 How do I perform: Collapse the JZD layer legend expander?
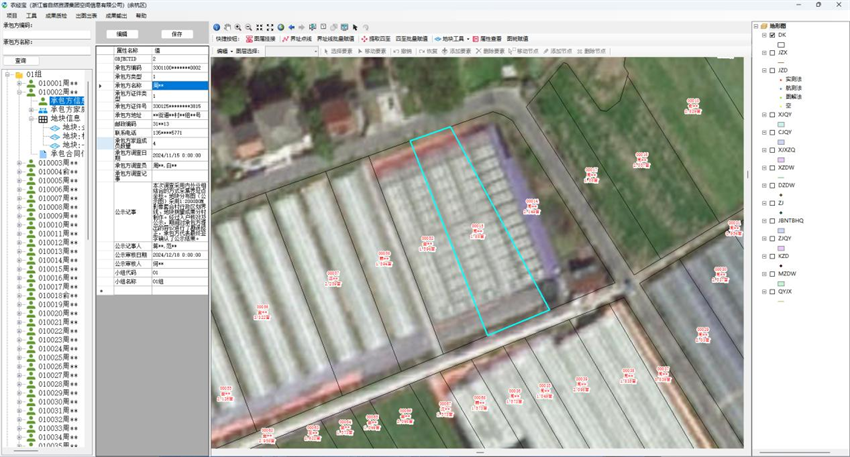764,70
